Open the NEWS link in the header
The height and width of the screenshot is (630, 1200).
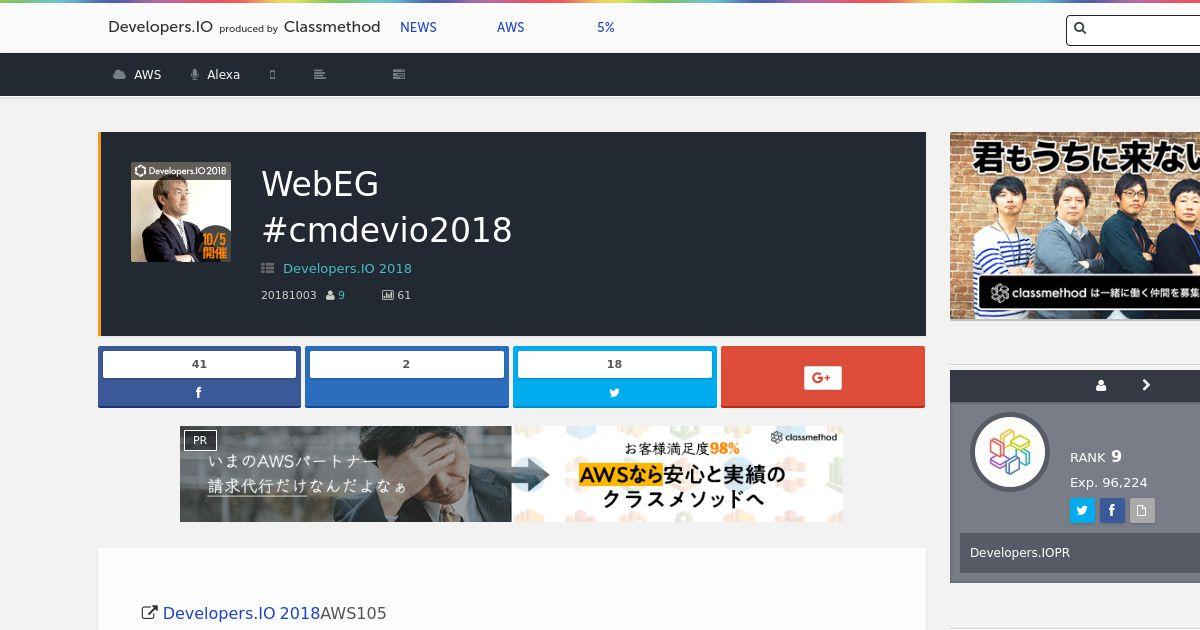[418, 27]
